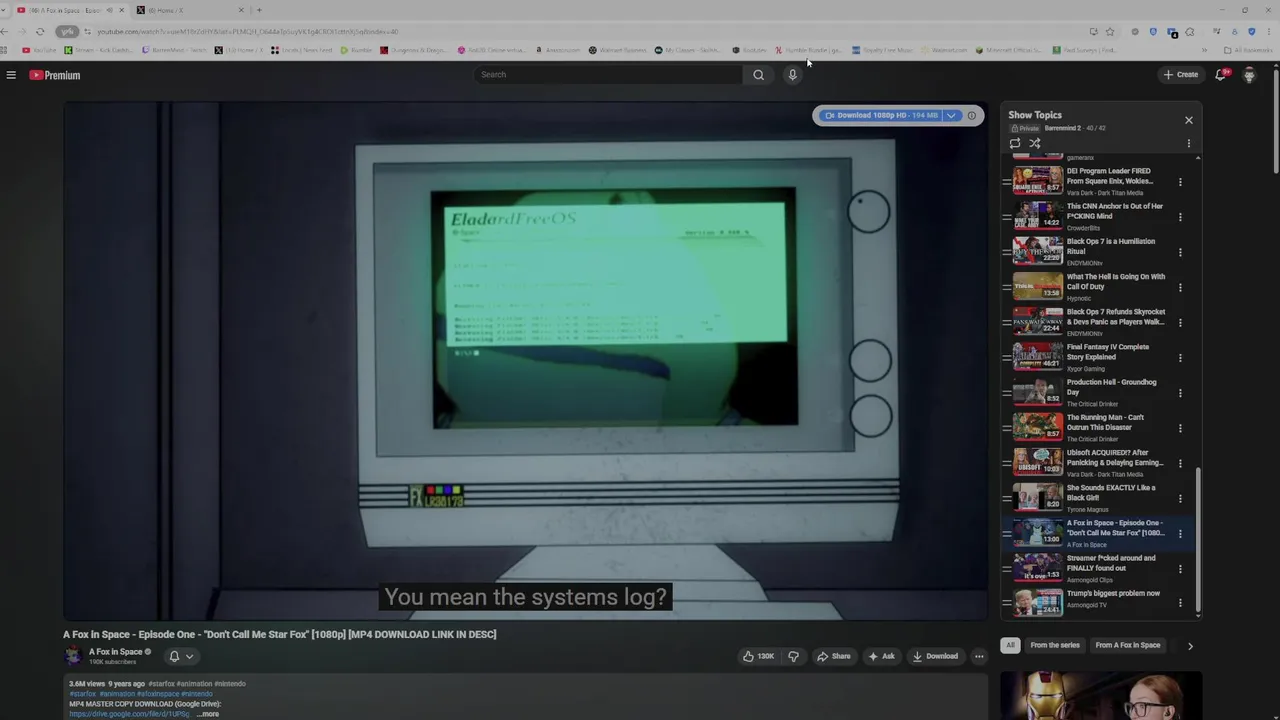Click Final Fantasy IV Complete Story title
The image size is (1280, 720).
pos(1108,352)
